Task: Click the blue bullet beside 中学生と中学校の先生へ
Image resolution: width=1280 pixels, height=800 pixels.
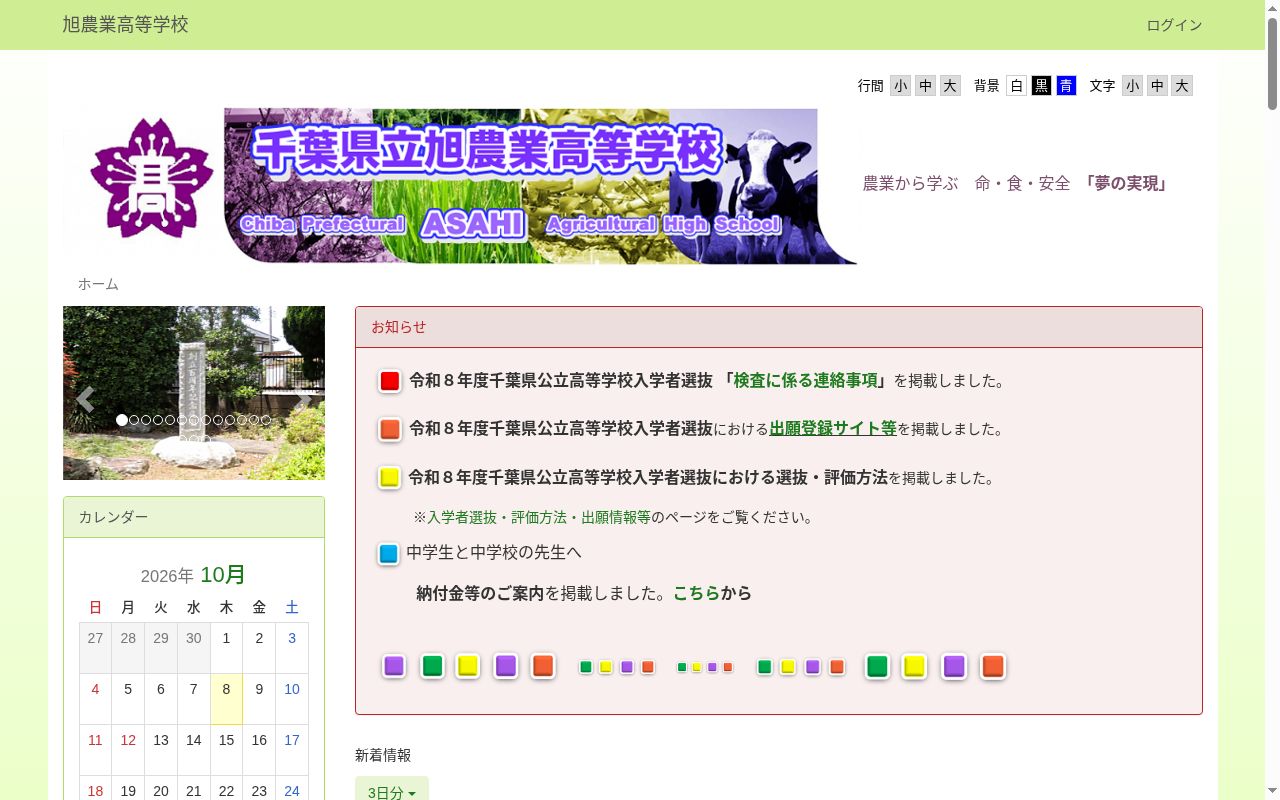Action: 389,553
